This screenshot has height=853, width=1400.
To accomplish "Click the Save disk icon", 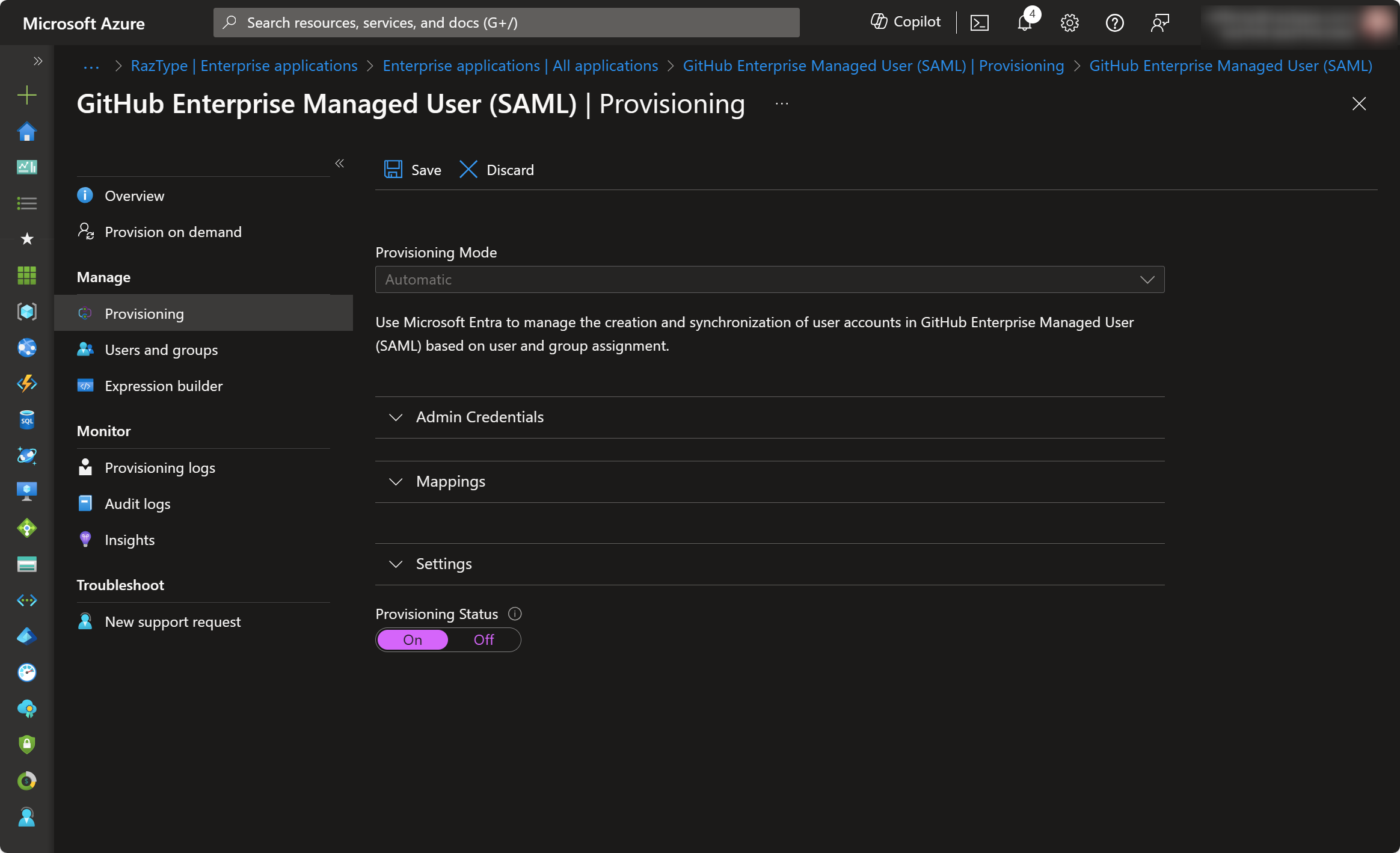I will pyautogui.click(x=393, y=170).
